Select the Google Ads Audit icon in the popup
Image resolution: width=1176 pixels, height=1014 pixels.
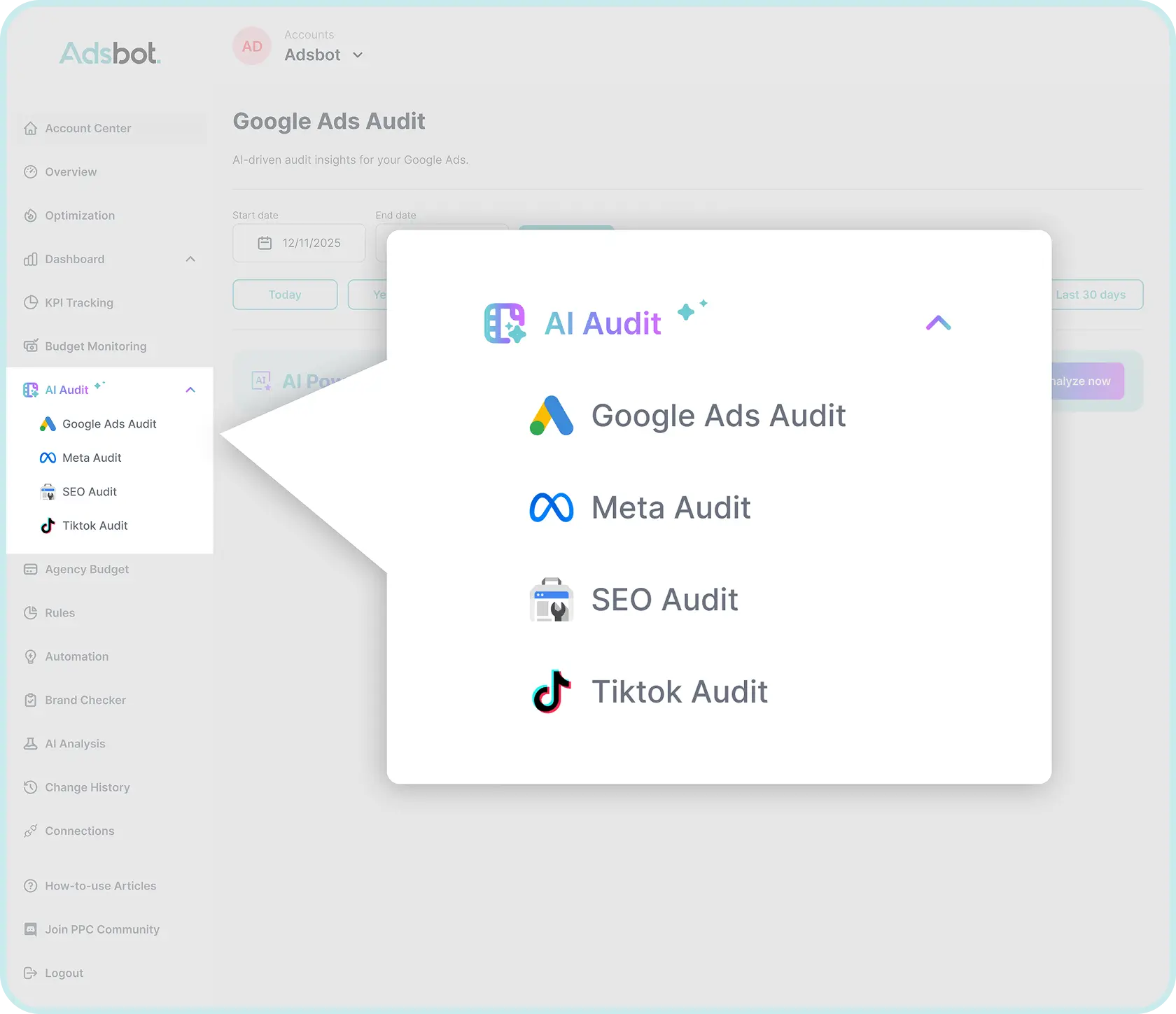(x=551, y=415)
